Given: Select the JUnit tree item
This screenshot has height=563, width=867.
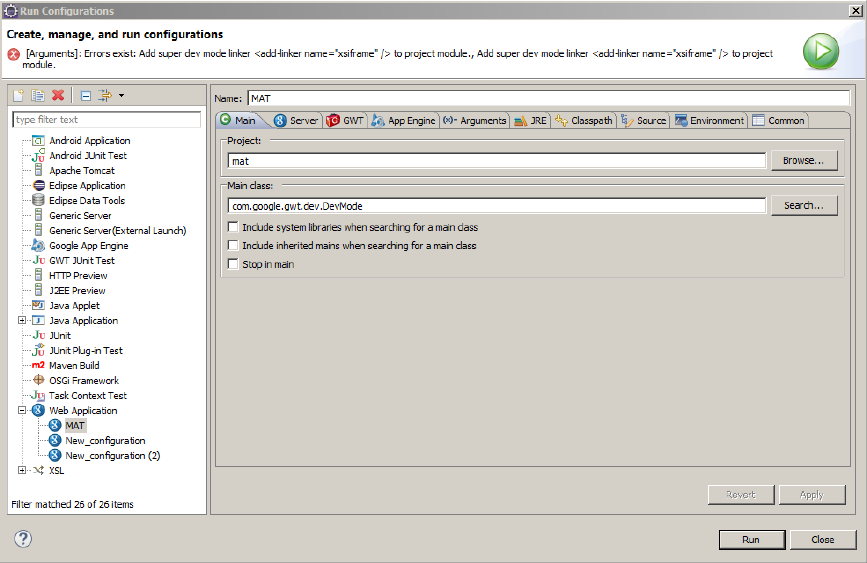Looking at the screenshot, I should [60, 335].
